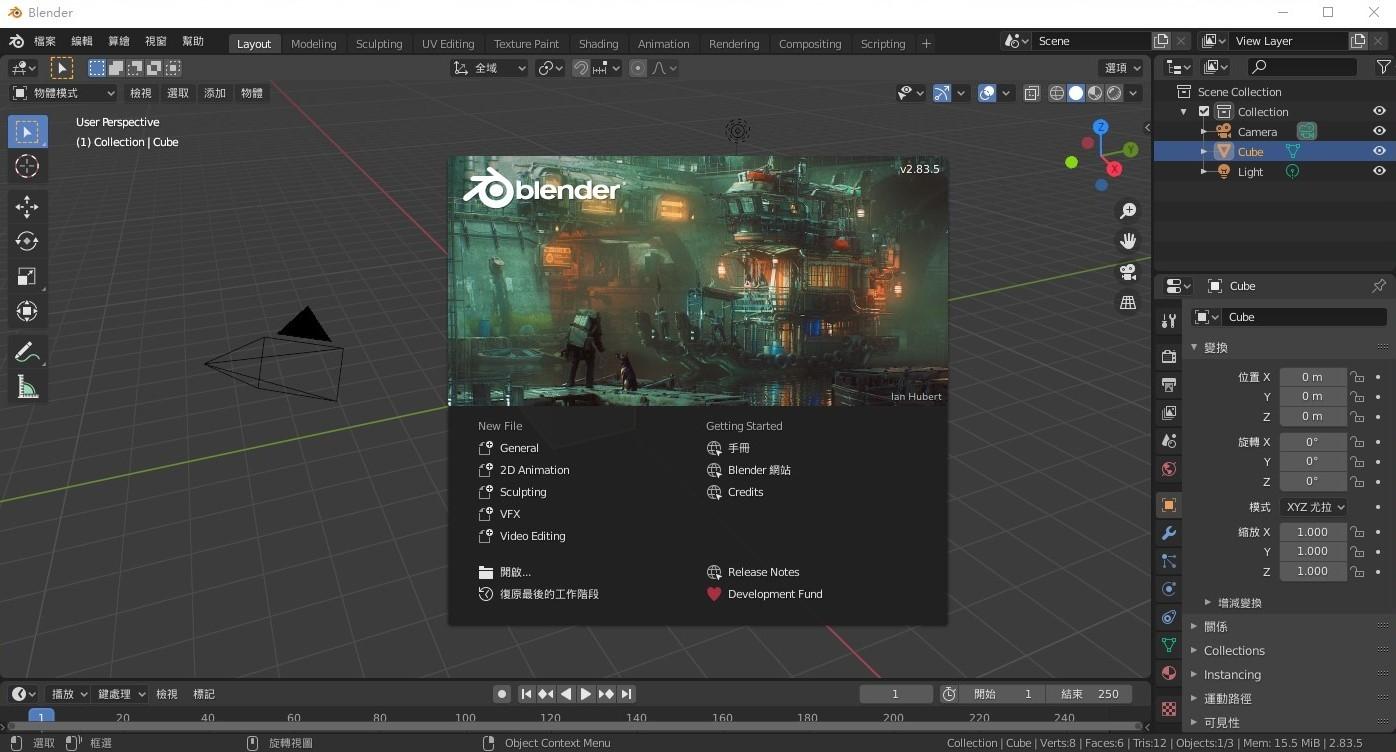1396x752 pixels.
Task: Expand the 關係 panel
Action: point(1216,626)
